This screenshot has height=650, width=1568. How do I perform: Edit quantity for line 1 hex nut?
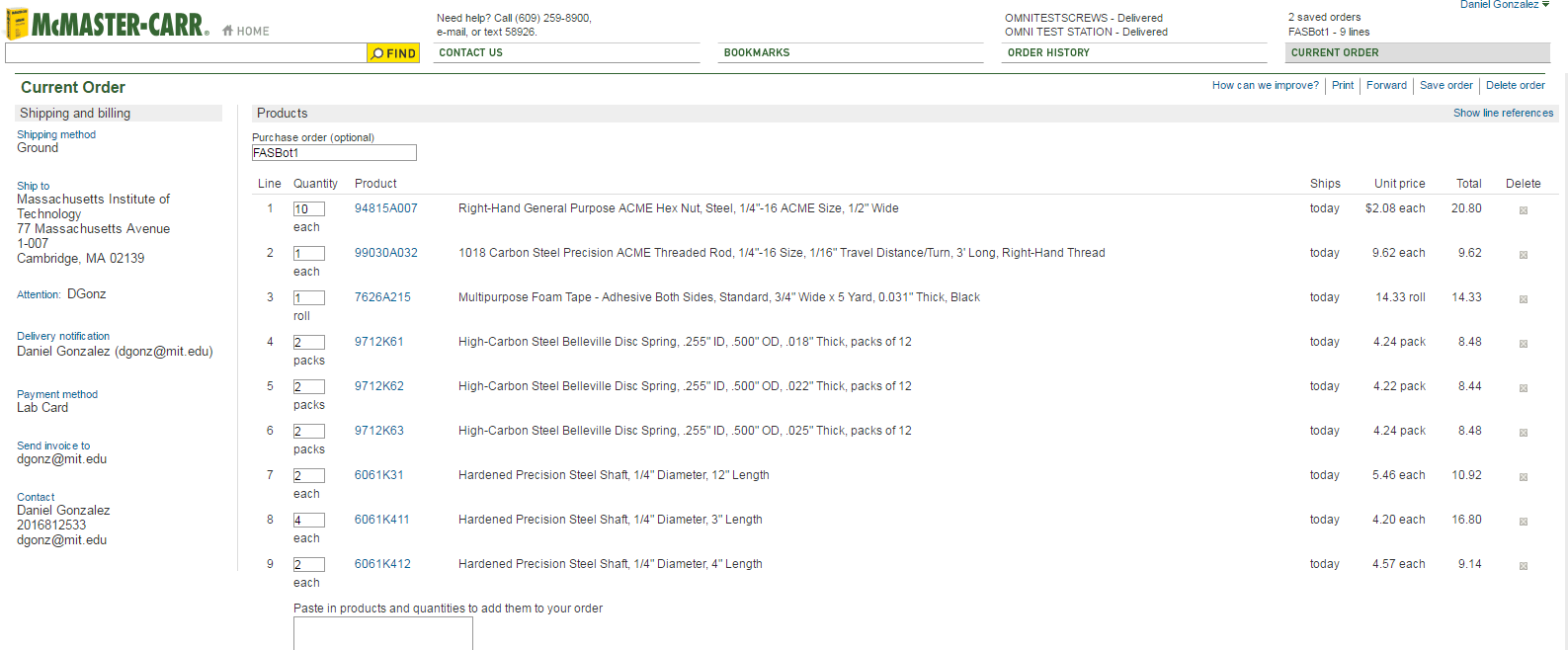pos(309,209)
